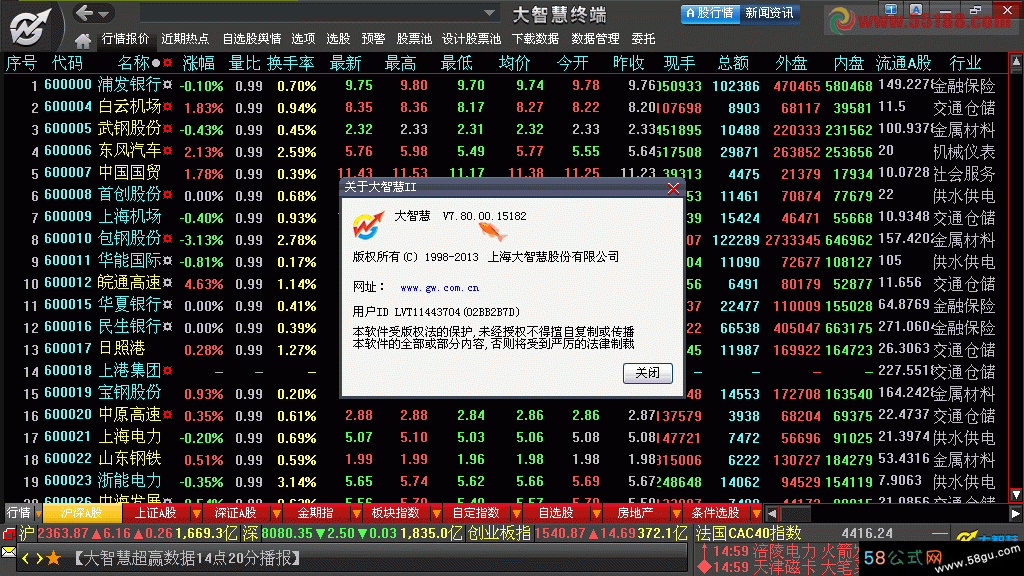
Task: Open the 下载数据 menu
Action: 536,39
